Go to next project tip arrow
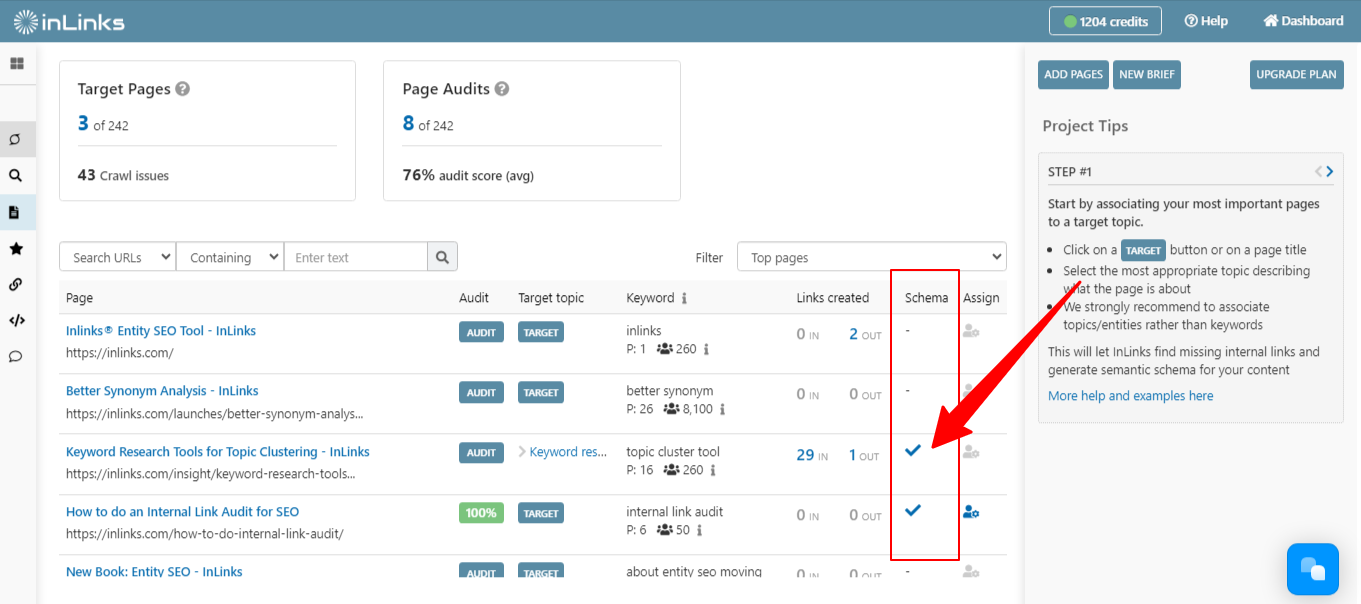Screen dimensions: 1361x604 tap(1330, 172)
